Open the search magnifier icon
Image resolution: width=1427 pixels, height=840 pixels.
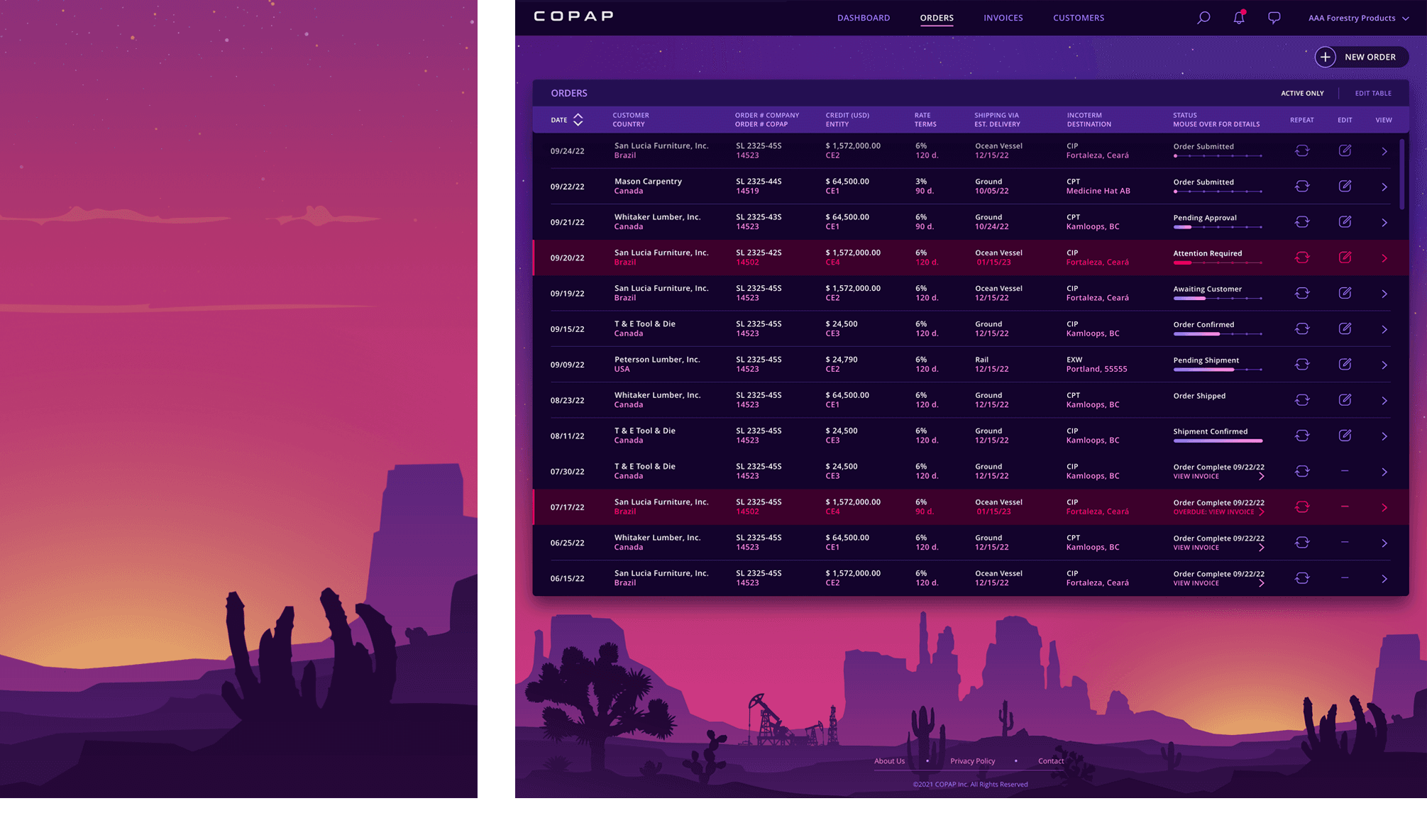1203,18
